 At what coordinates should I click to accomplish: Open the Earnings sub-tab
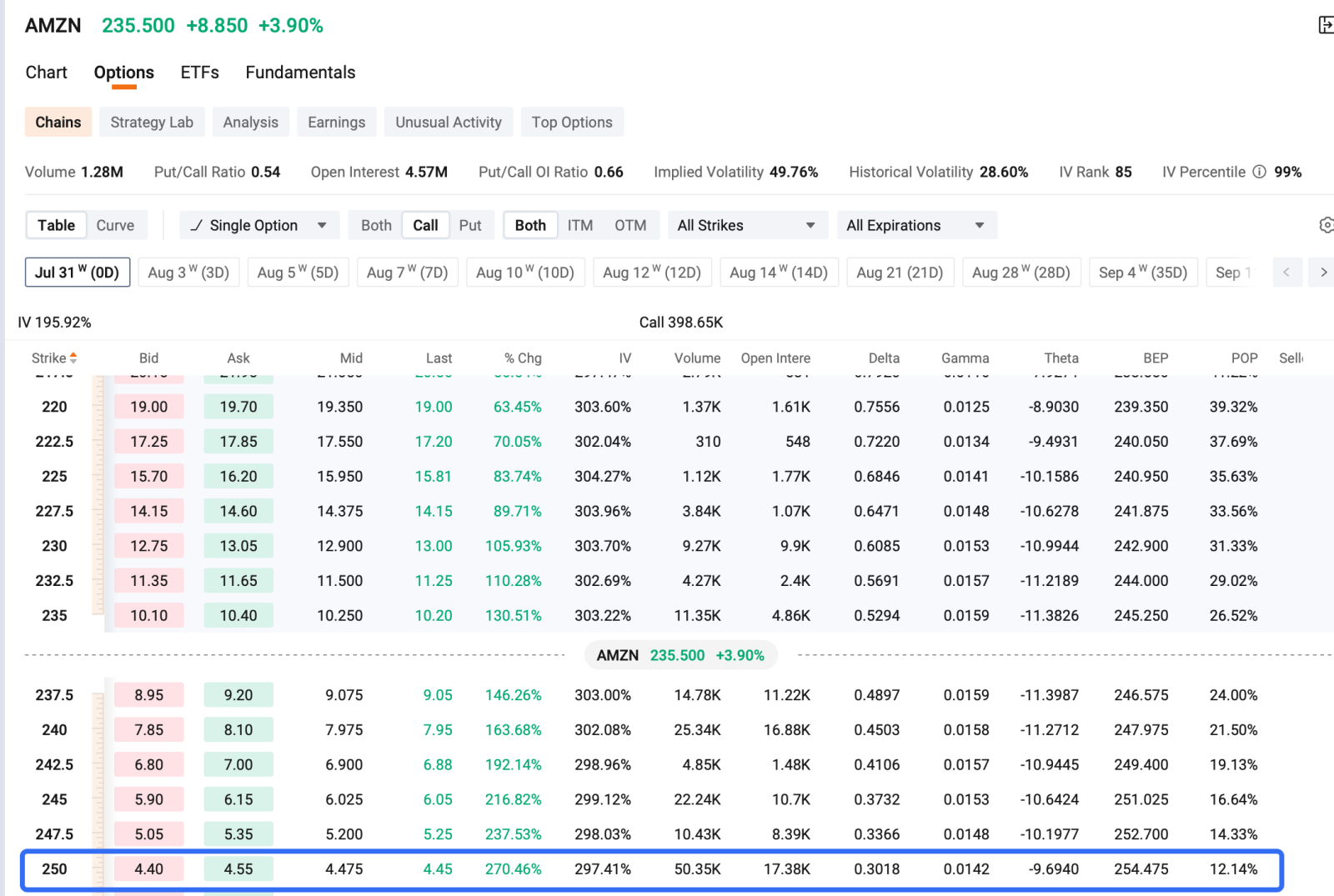click(336, 122)
